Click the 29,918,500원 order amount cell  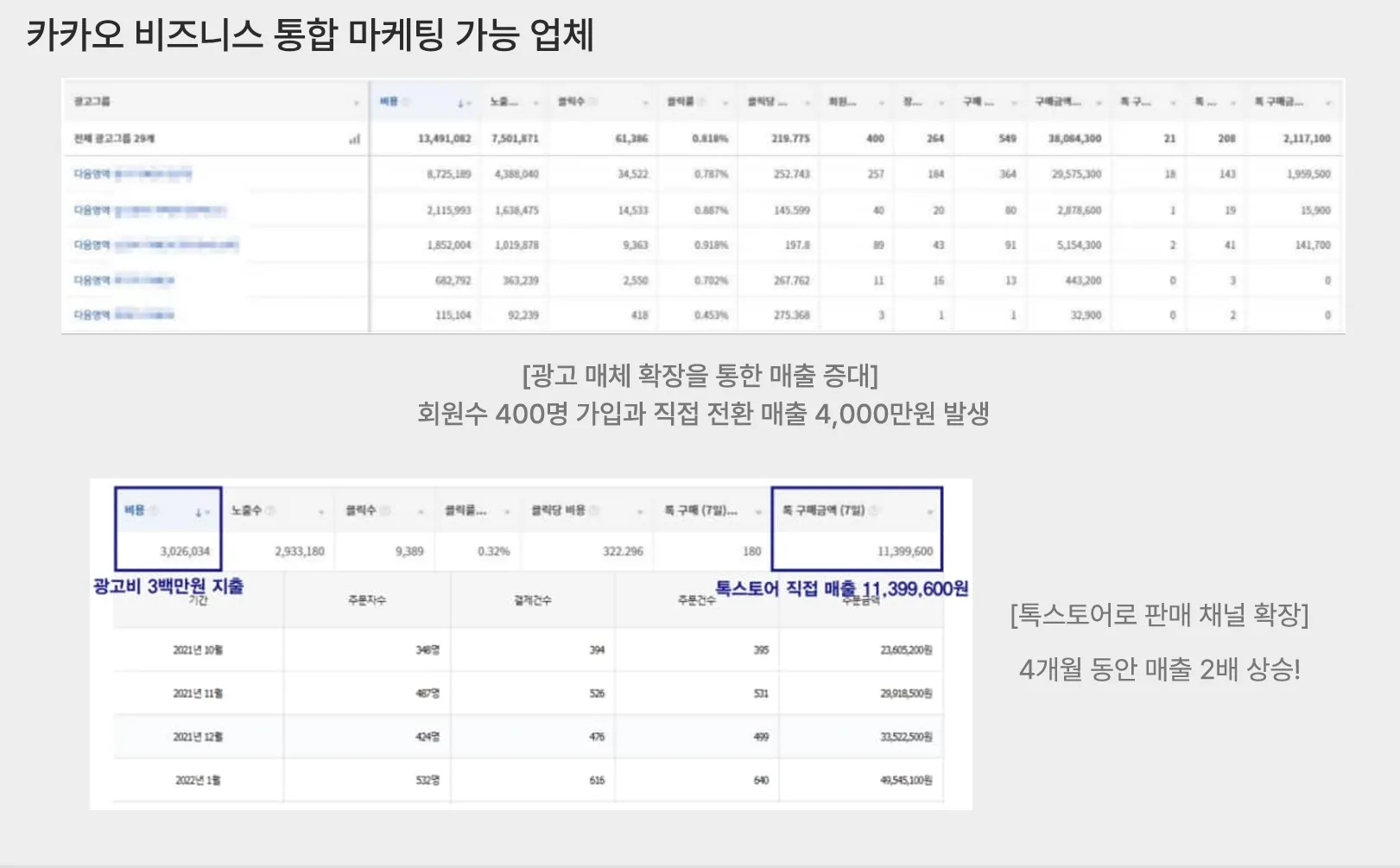(906, 693)
